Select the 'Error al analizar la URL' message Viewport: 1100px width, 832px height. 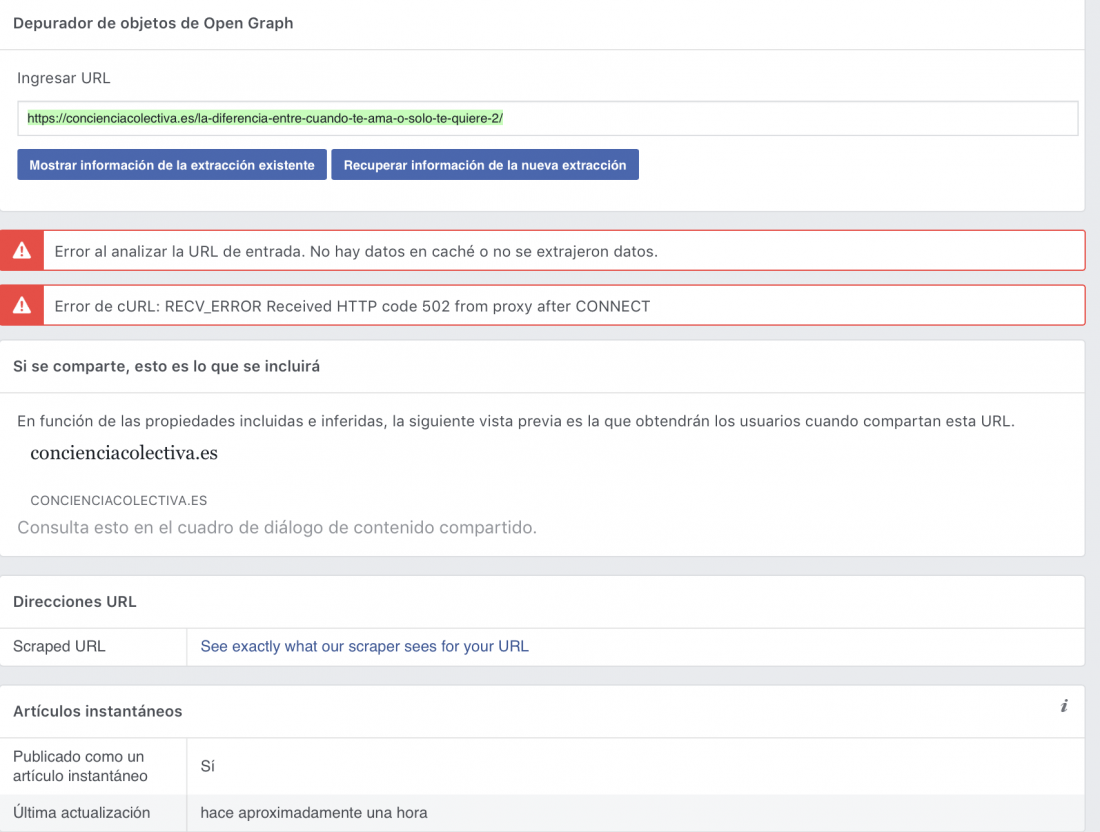356,252
